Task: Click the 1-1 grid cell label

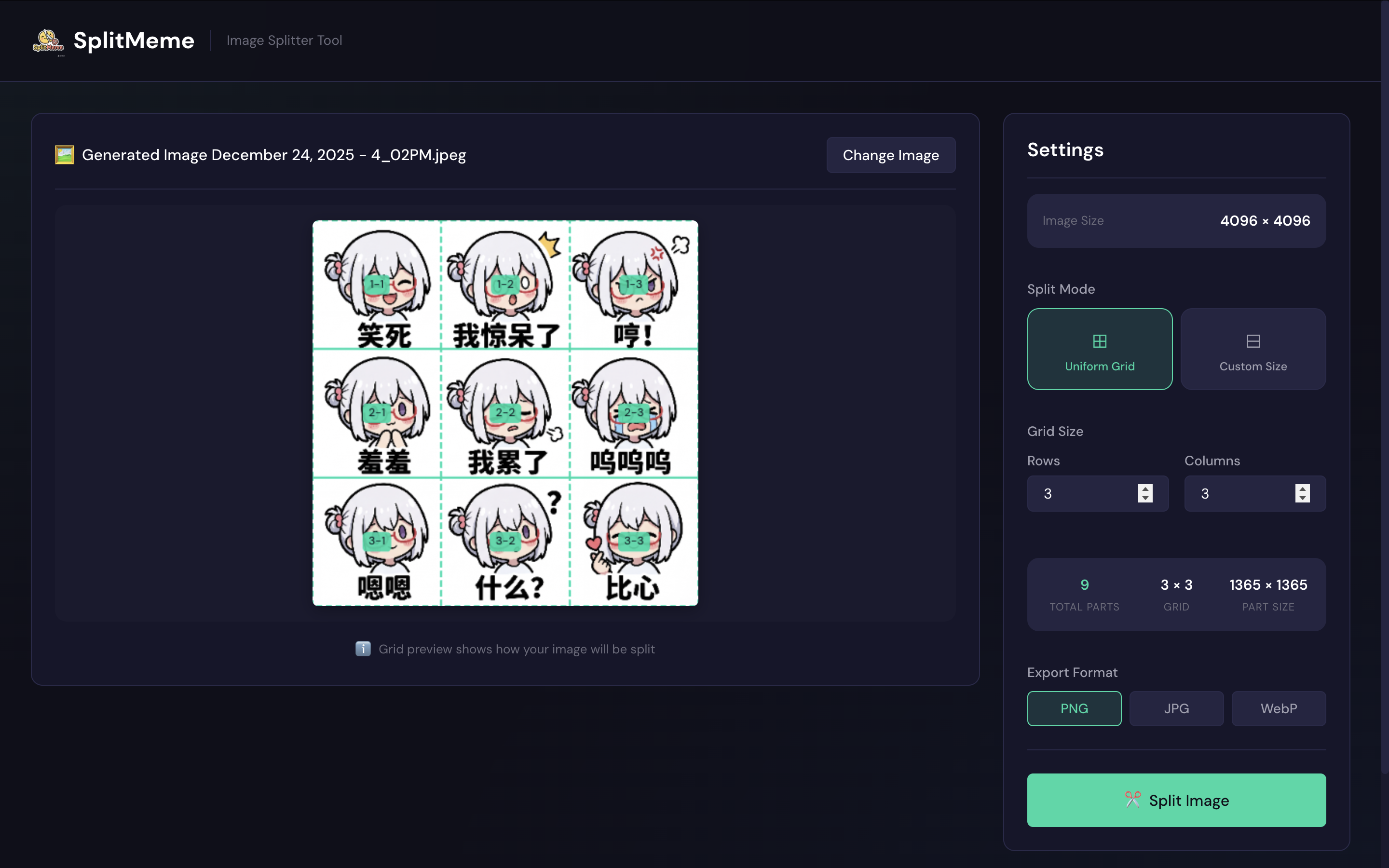Action: [377, 284]
